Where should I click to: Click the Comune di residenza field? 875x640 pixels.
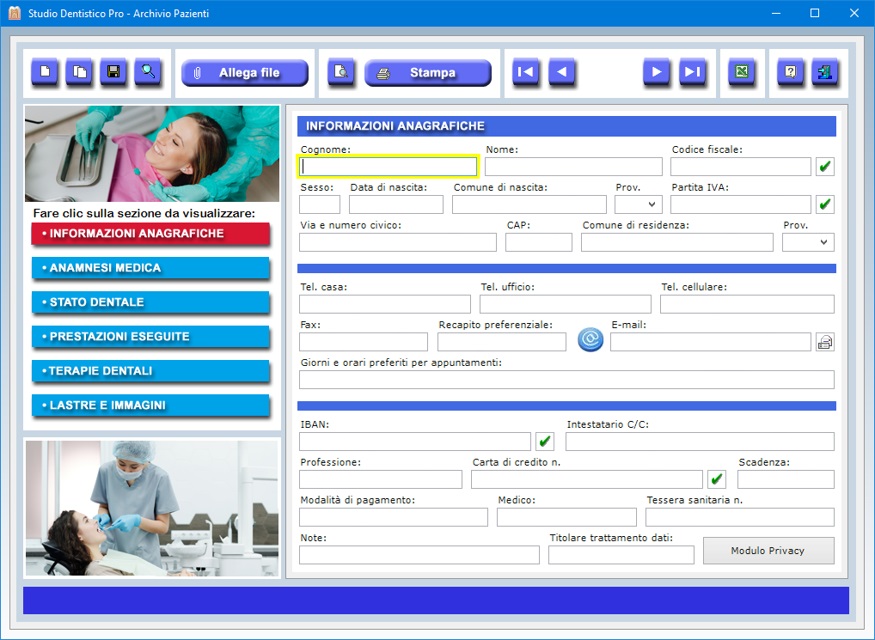[677, 242]
